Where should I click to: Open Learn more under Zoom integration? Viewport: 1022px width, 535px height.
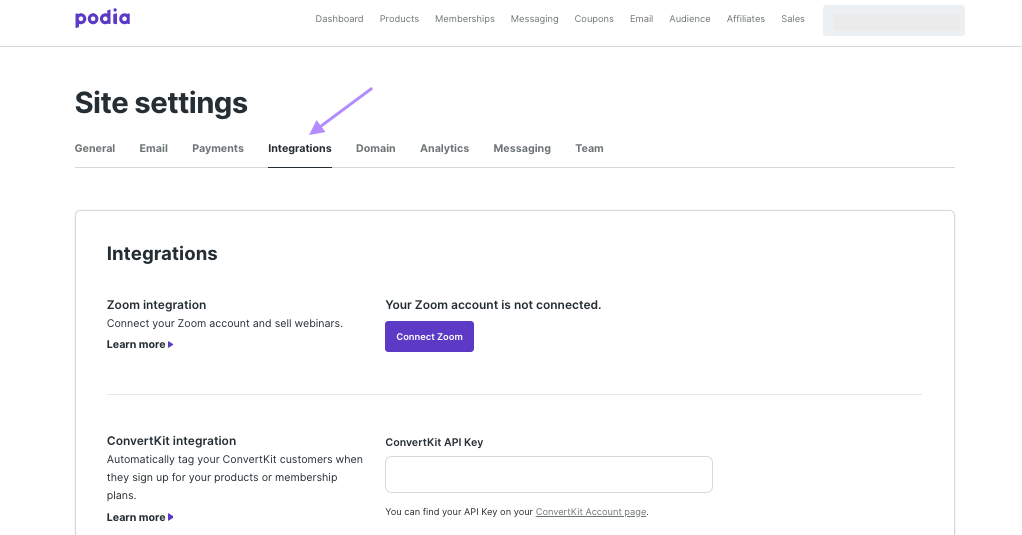pos(140,344)
